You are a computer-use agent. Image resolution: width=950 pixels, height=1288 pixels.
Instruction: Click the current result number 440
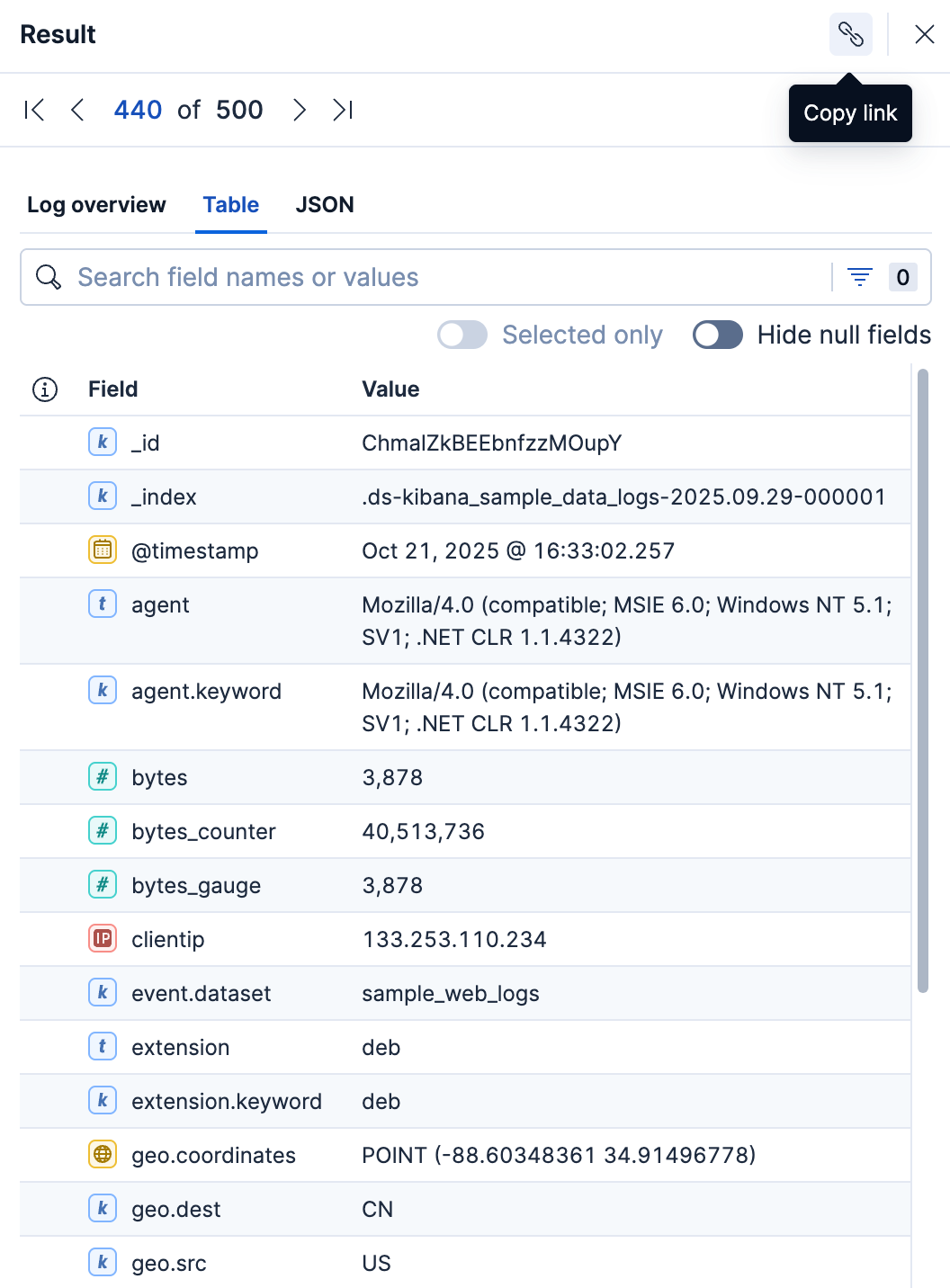pos(139,110)
